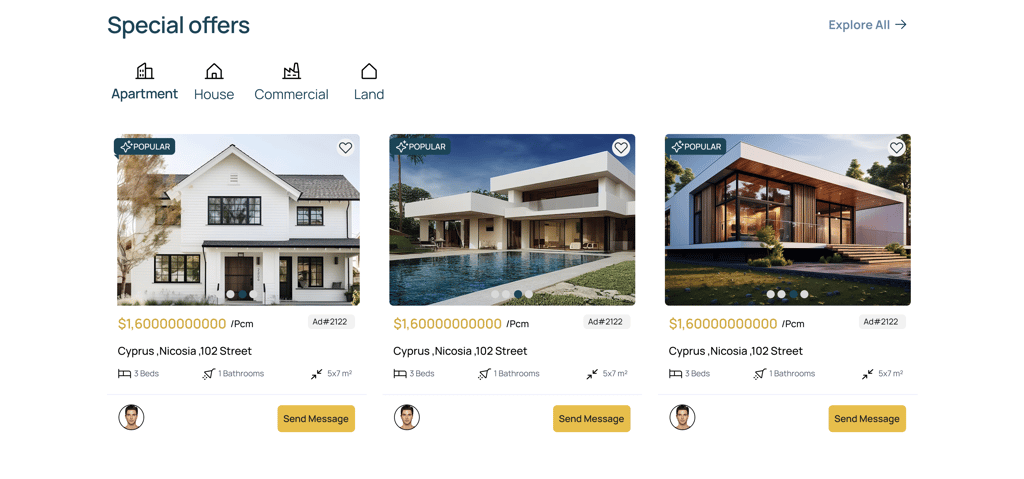Open agent avatar on middle listing card
The height and width of the screenshot is (479, 1024).
pos(407,417)
